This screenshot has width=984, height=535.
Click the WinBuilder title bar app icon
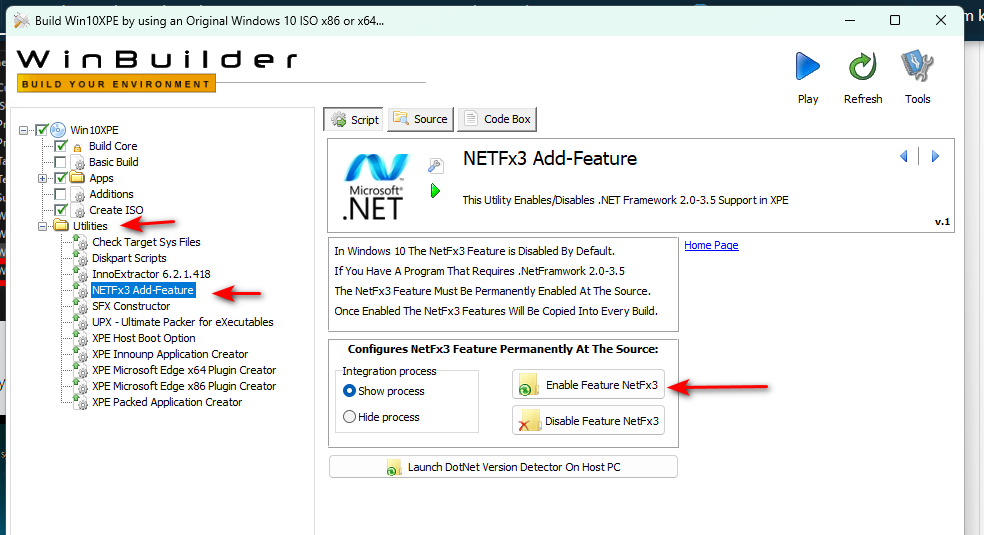click(x=22, y=21)
